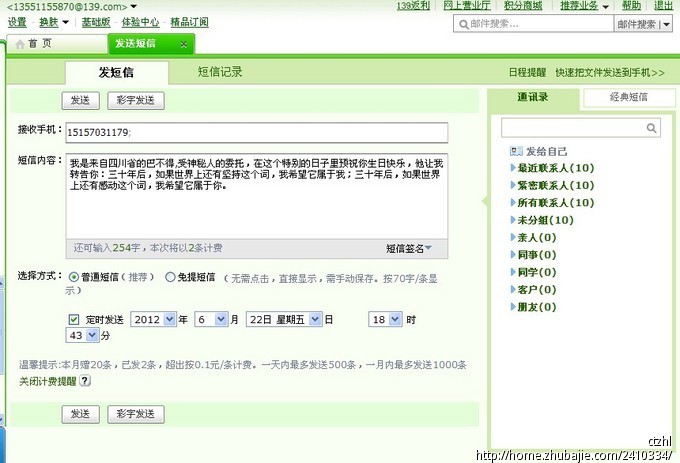
Task: Click the bottom 发送 button
Action: pyautogui.click(x=81, y=414)
